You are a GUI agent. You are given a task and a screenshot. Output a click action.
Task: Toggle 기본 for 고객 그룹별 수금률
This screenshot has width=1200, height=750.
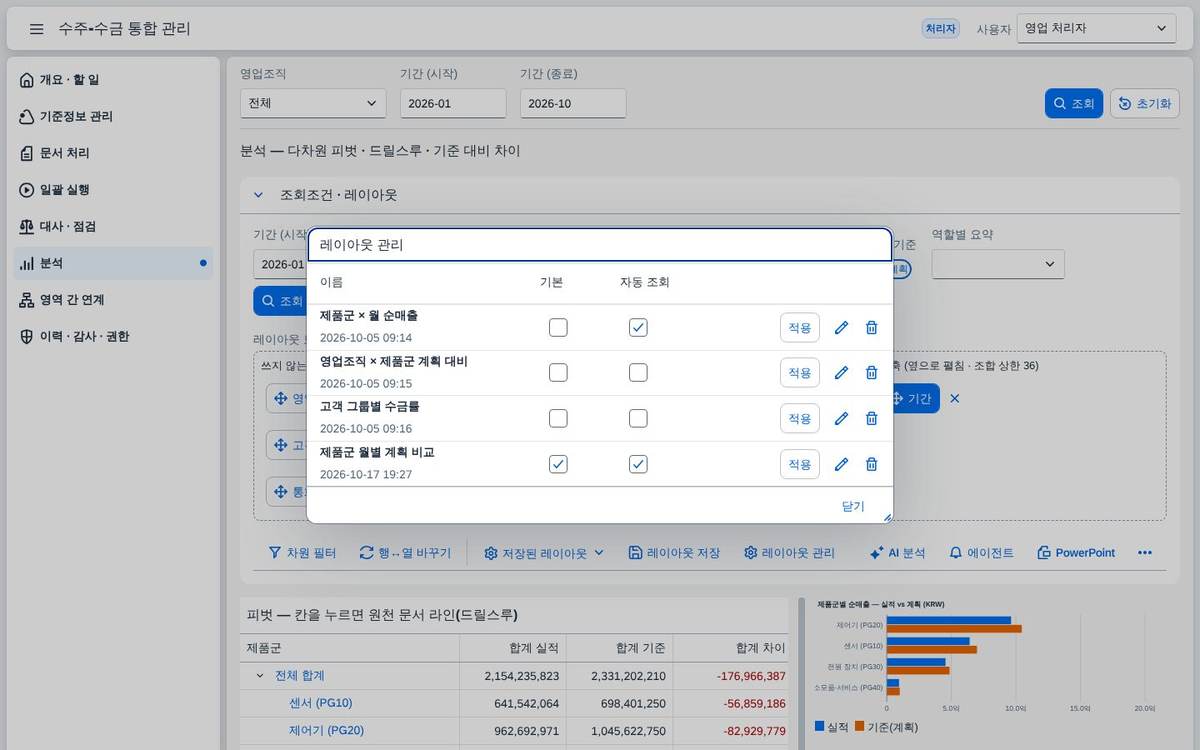point(558,418)
